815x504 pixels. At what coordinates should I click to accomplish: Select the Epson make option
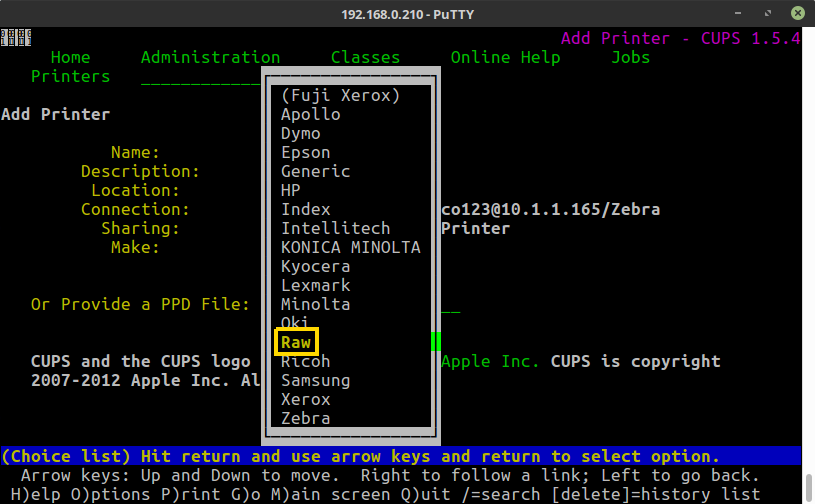point(305,152)
